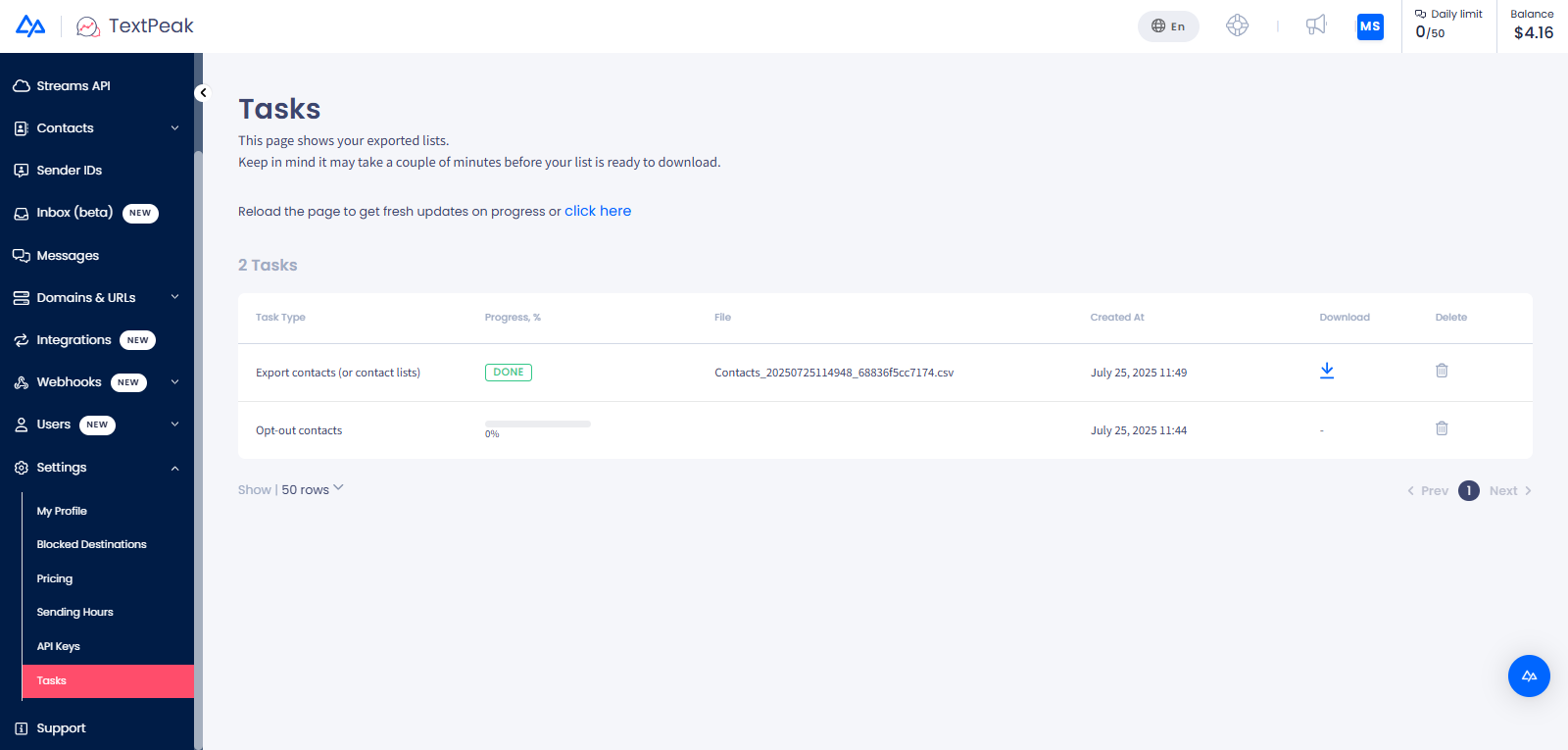Open Pricing settings page
The image size is (1568, 750).
click(55, 578)
